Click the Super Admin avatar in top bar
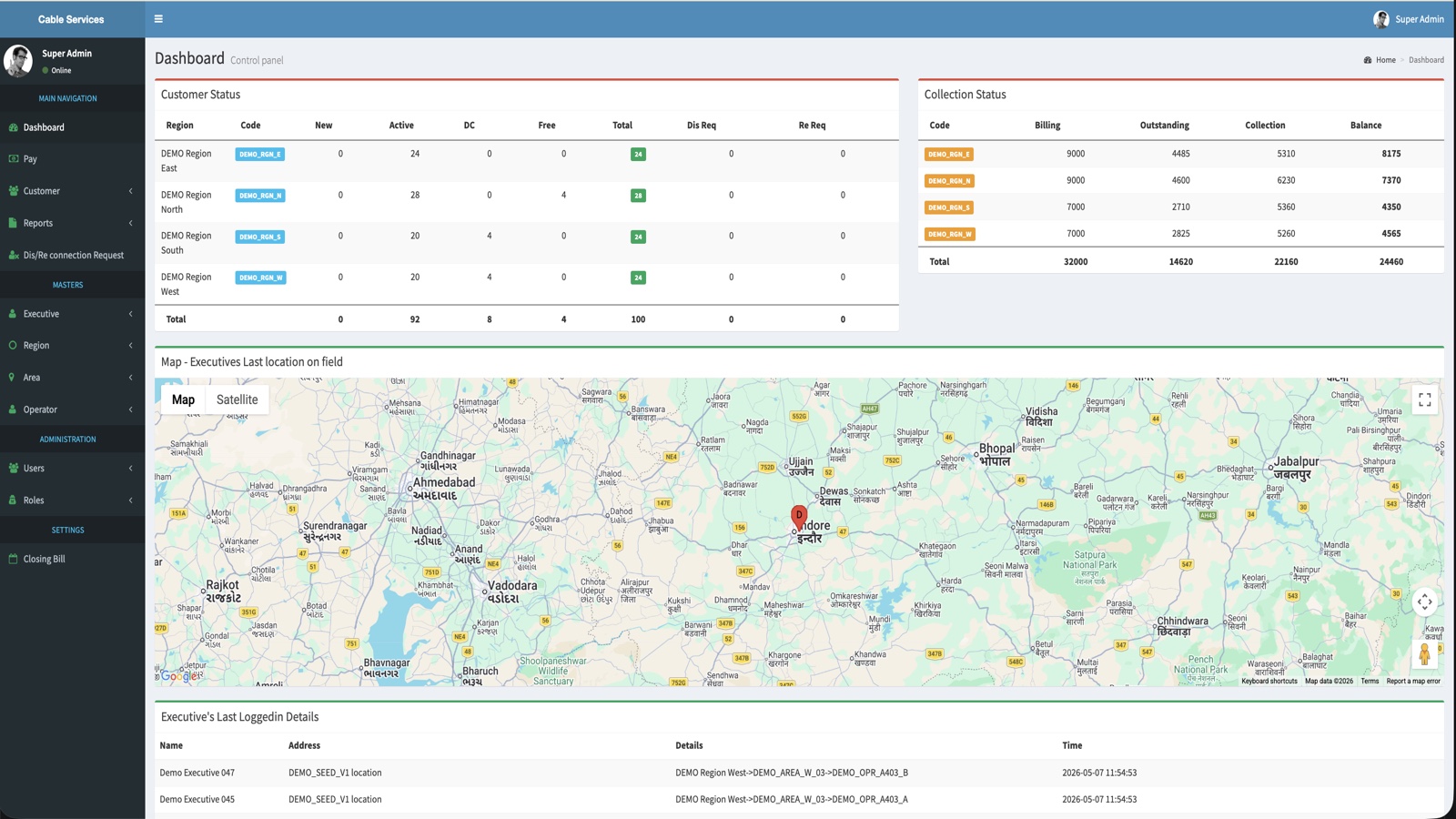 click(1380, 19)
